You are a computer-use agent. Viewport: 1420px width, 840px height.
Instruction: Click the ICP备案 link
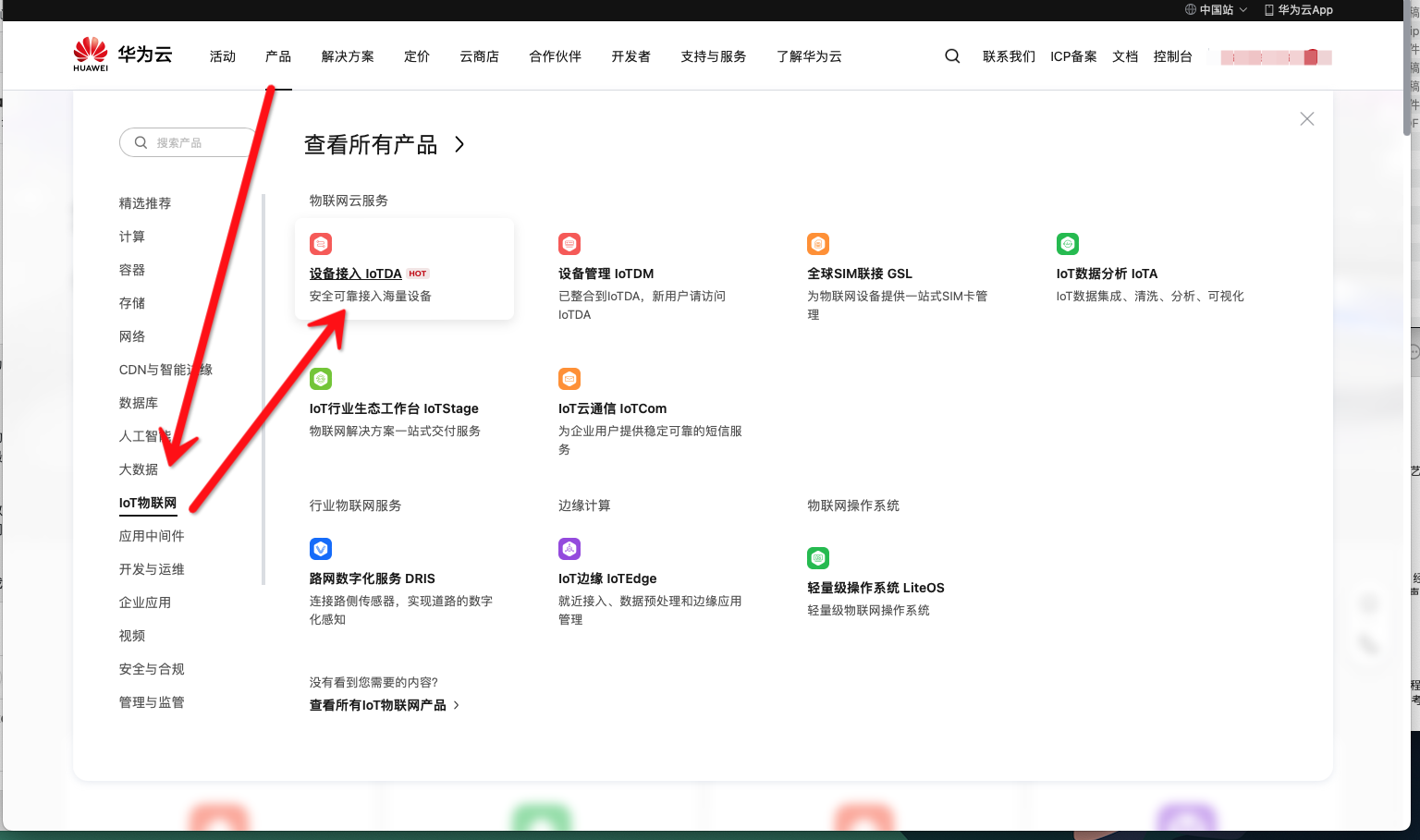[1073, 56]
